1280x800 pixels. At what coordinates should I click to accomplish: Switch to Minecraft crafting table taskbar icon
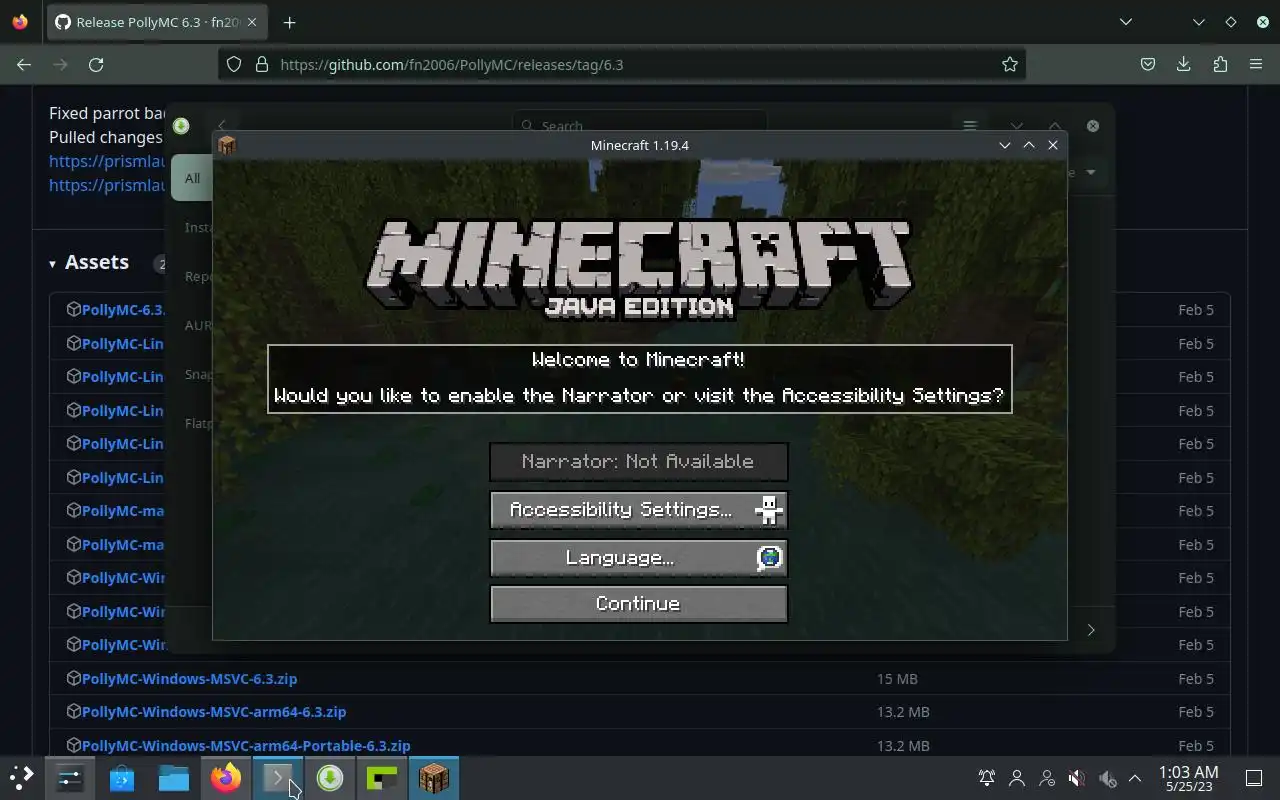[x=434, y=777]
